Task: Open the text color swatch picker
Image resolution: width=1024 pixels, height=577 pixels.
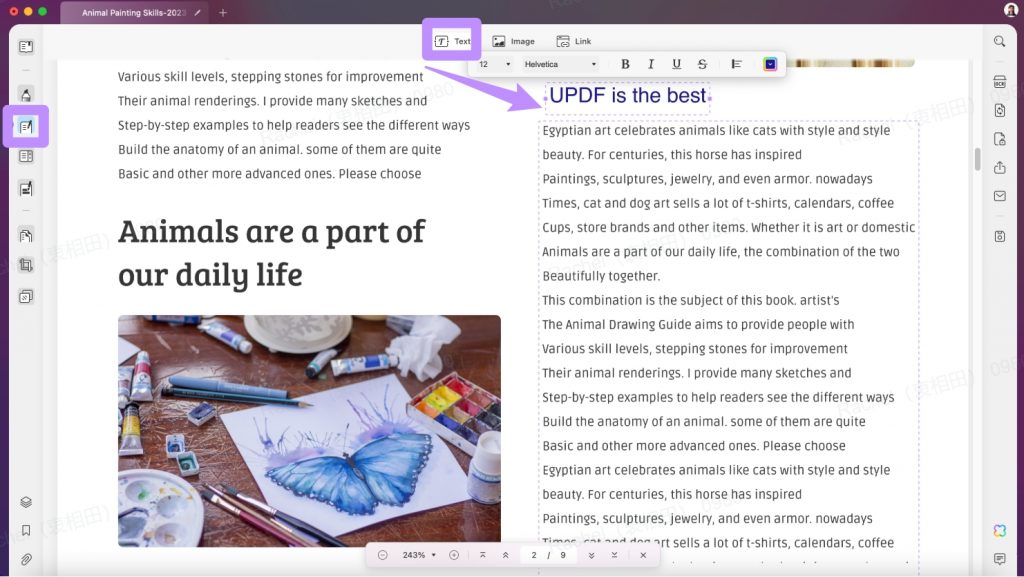Action: coord(769,63)
